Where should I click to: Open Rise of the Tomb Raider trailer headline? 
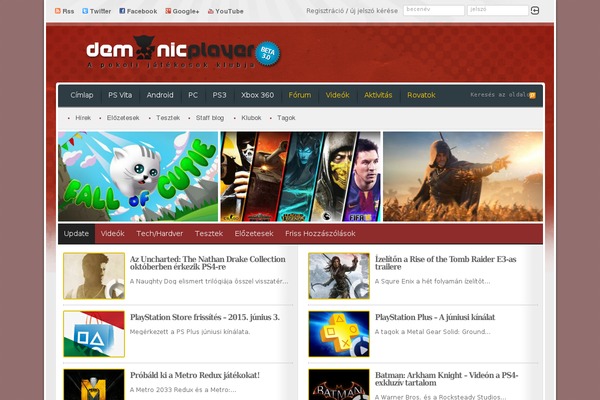(x=445, y=263)
